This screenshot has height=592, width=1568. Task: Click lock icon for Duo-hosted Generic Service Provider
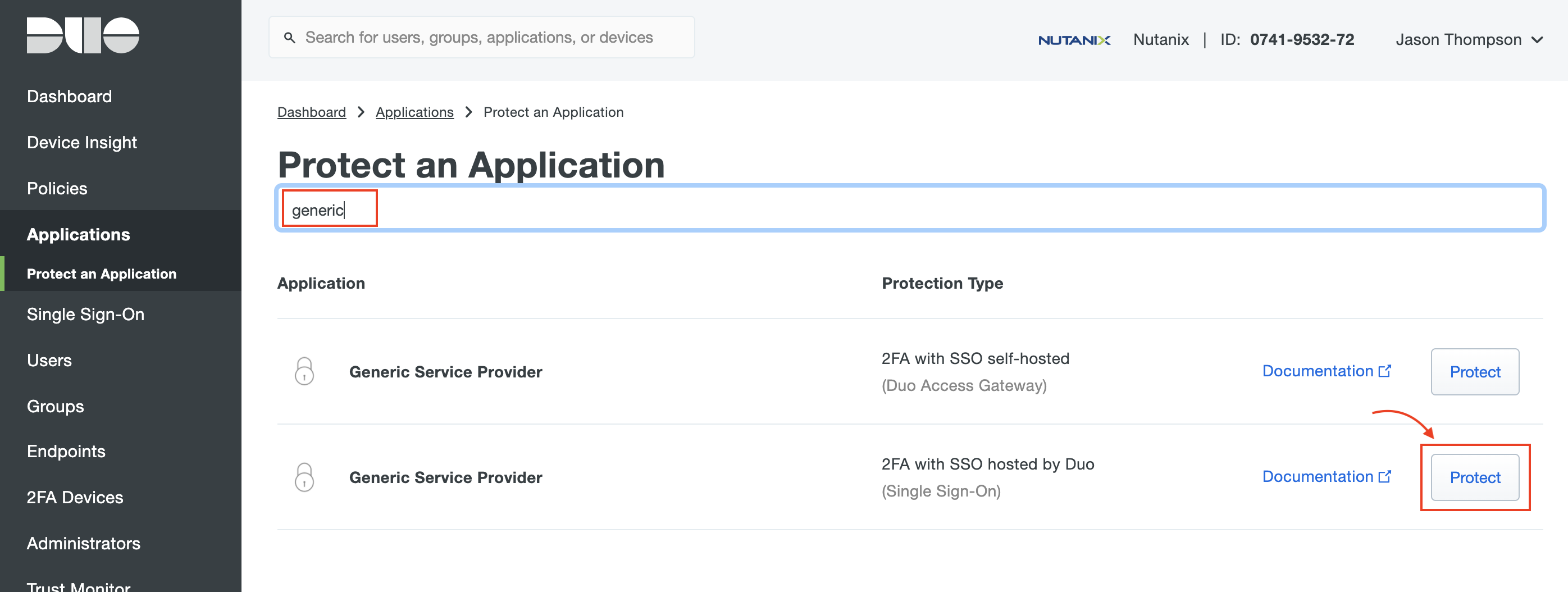tap(304, 477)
